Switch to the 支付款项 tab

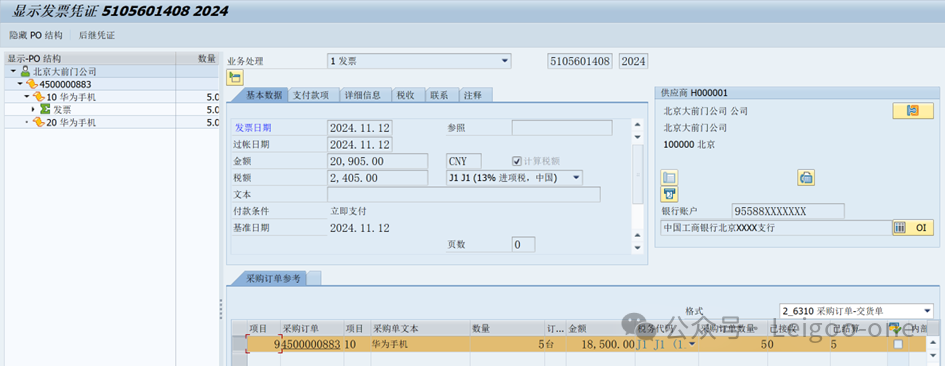311,95
